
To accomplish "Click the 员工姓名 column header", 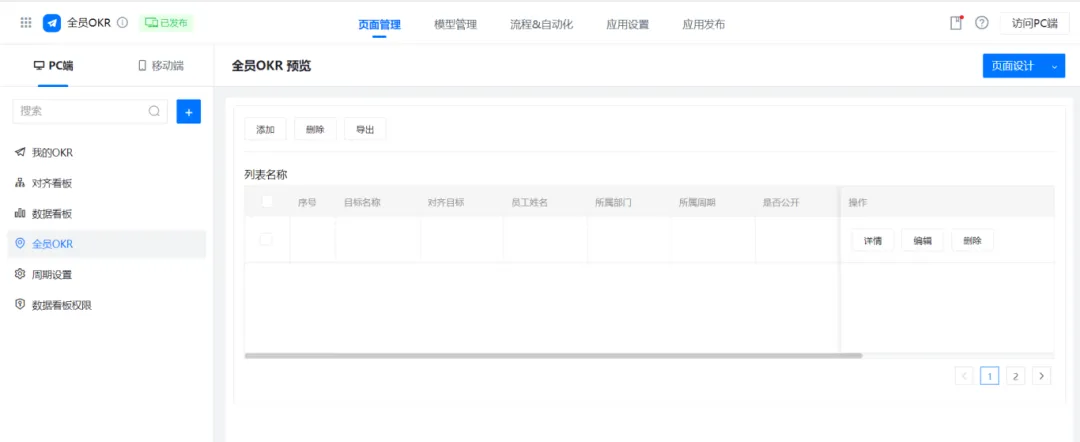I will [529, 202].
